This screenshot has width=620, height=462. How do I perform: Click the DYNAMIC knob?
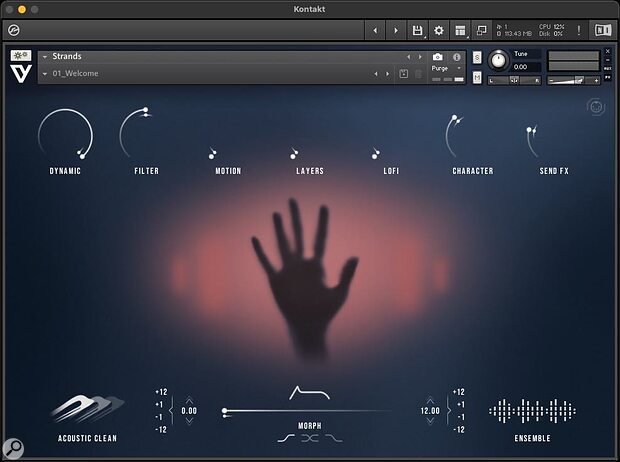[65, 134]
